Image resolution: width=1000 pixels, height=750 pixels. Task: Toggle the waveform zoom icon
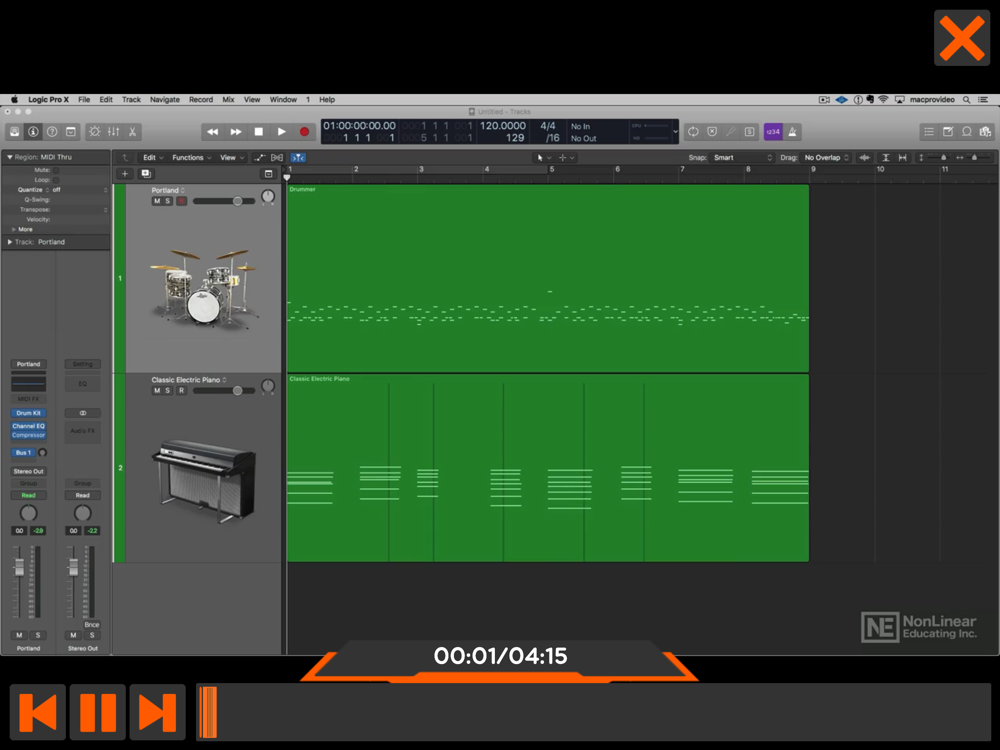point(865,158)
